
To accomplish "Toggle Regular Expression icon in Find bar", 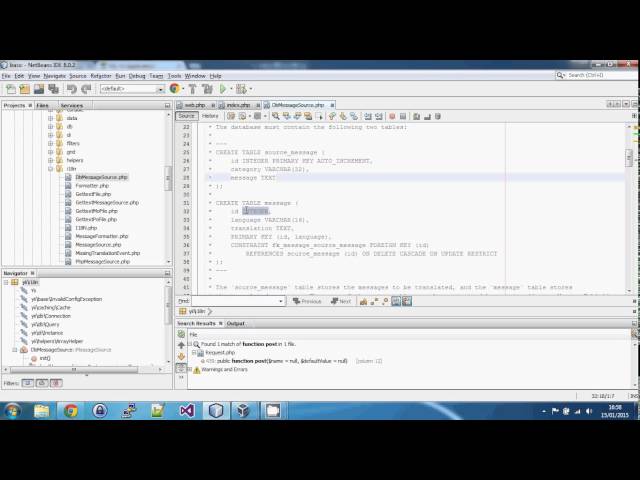I will (385, 301).
